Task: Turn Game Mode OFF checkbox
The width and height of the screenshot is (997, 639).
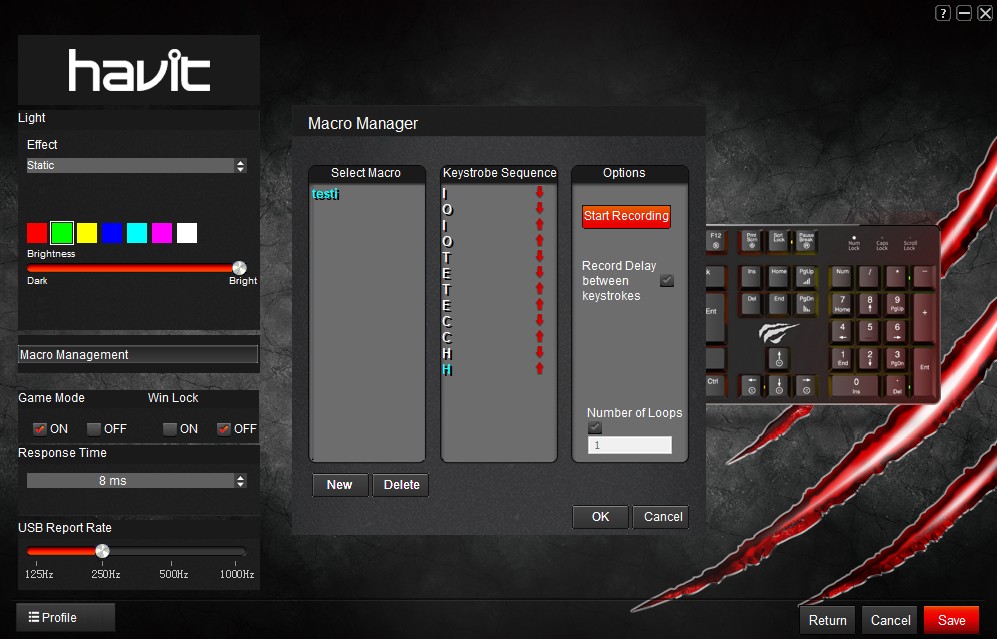Action: coord(94,429)
